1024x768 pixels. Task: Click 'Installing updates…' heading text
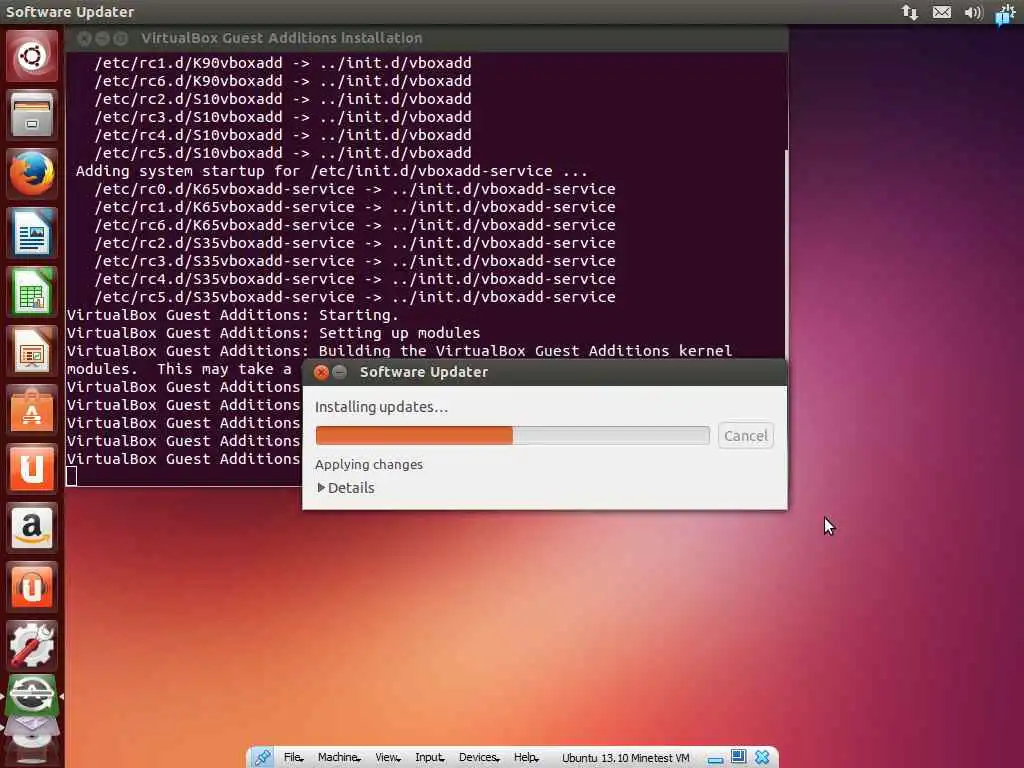tap(381, 407)
